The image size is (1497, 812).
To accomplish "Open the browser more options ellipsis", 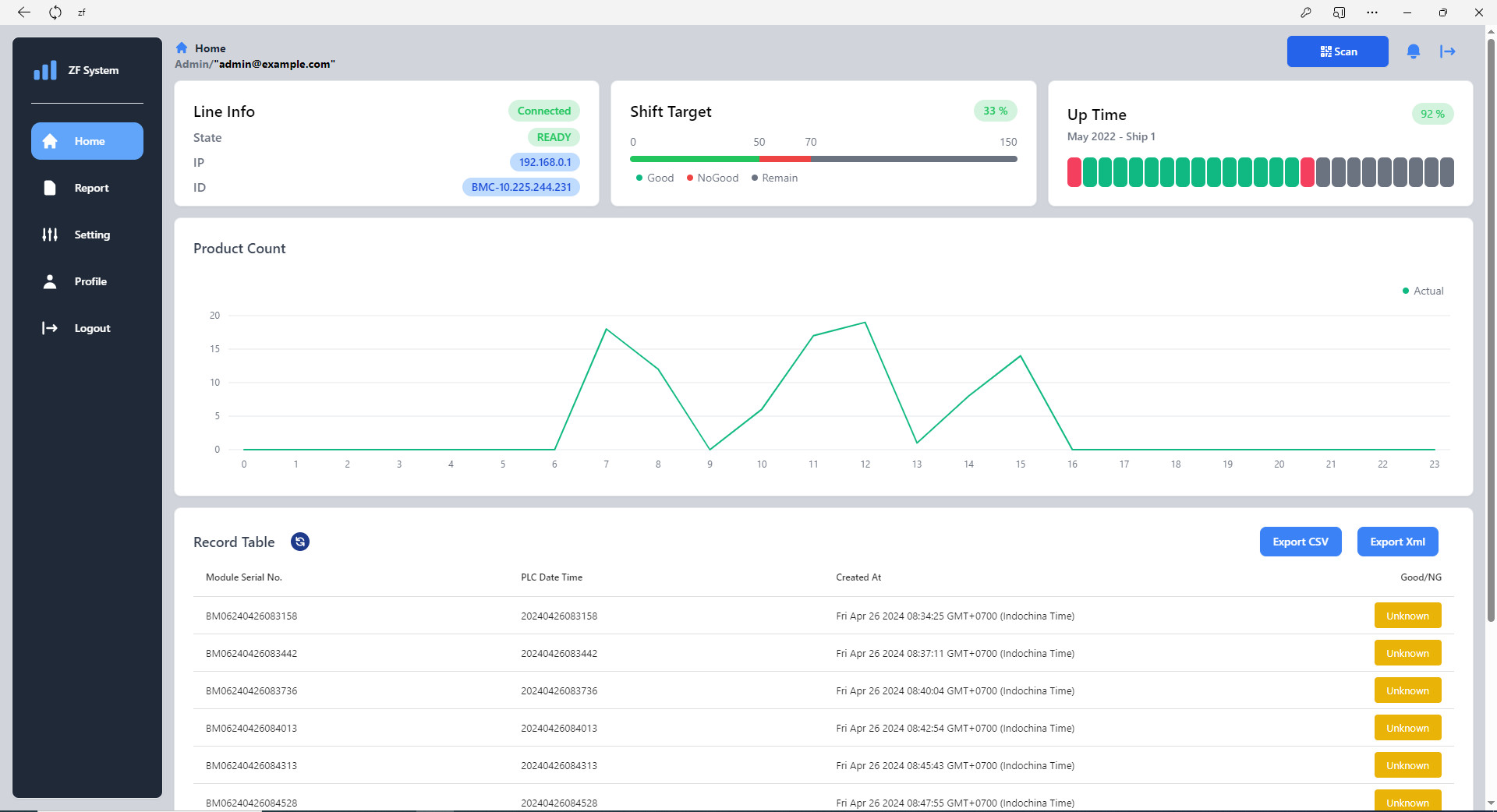I will point(1372,12).
